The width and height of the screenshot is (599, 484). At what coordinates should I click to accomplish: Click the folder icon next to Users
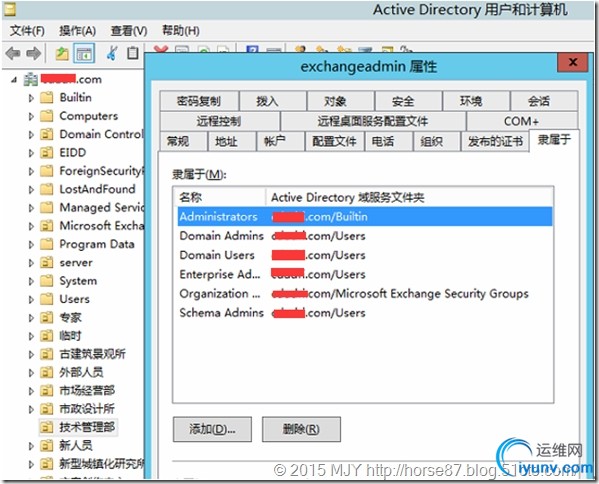(x=47, y=299)
